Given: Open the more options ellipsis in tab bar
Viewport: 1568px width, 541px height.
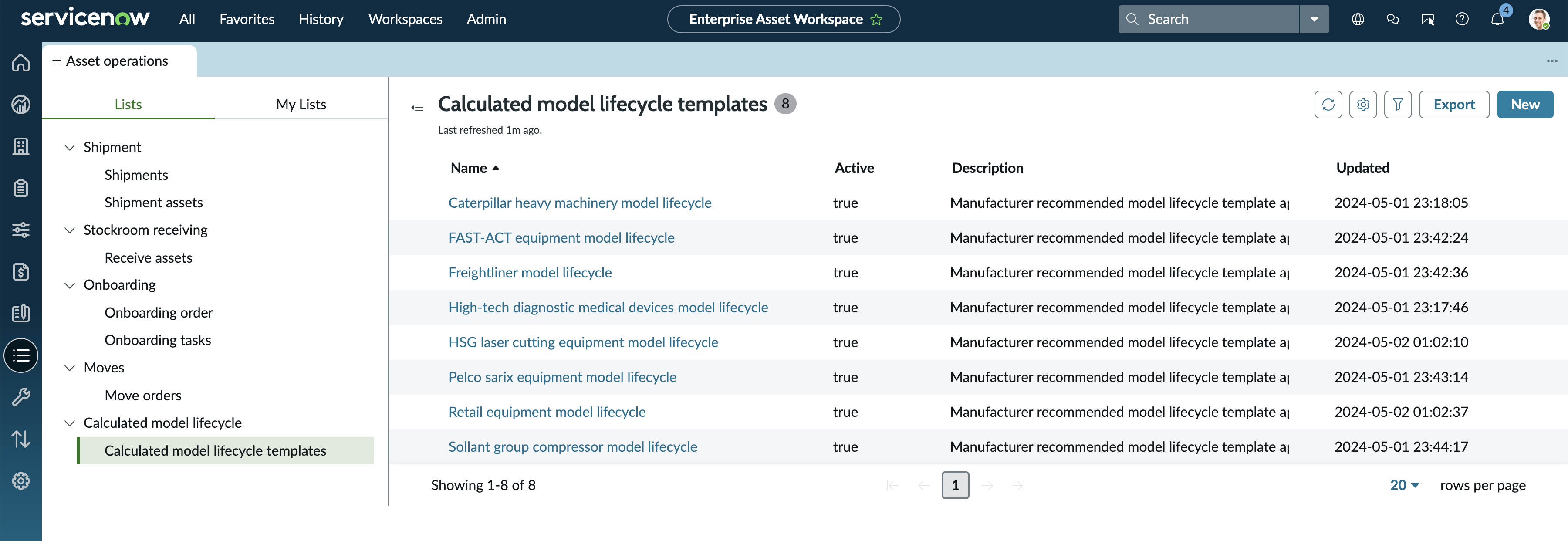Looking at the screenshot, I should click(x=1551, y=61).
